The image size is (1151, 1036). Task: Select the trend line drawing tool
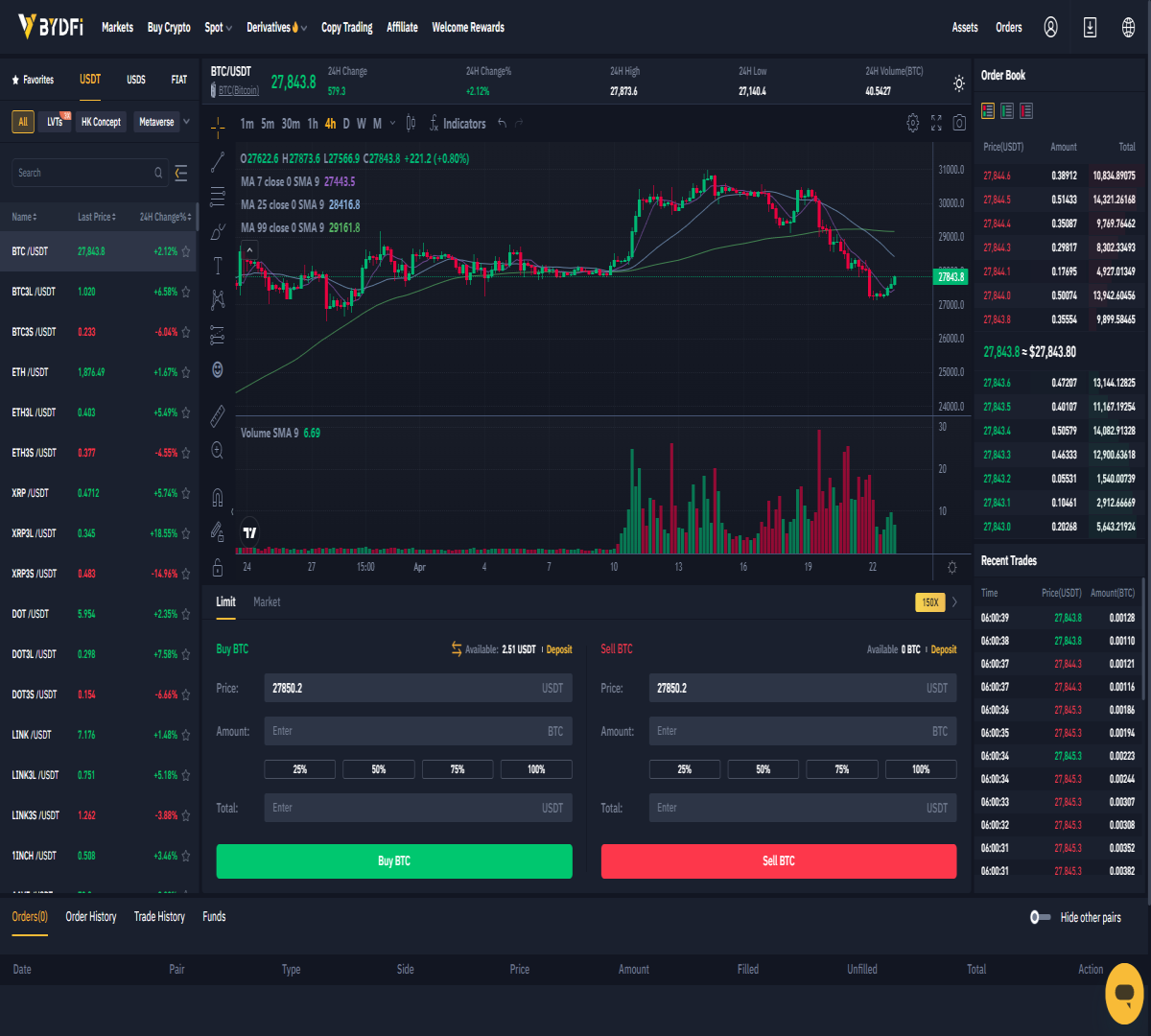click(x=218, y=161)
